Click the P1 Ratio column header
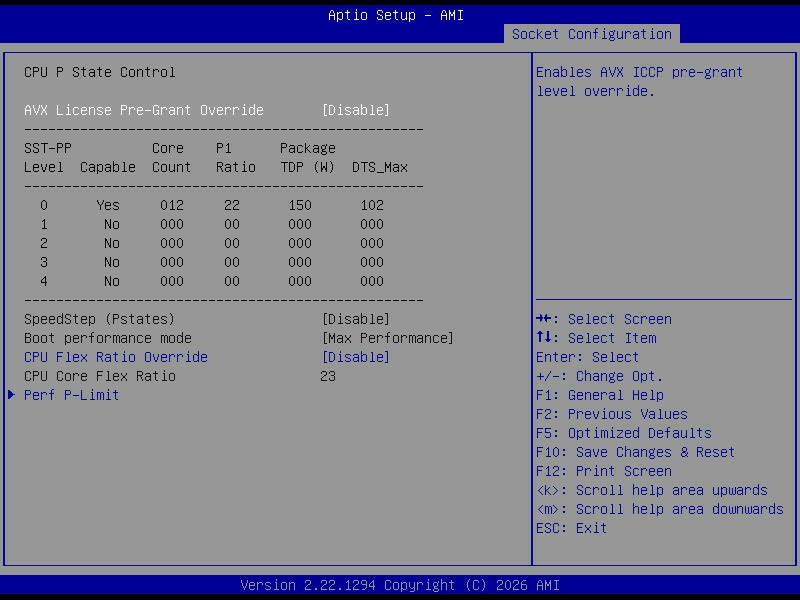Screen dimensions: 800x600 [x=235, y=158]
